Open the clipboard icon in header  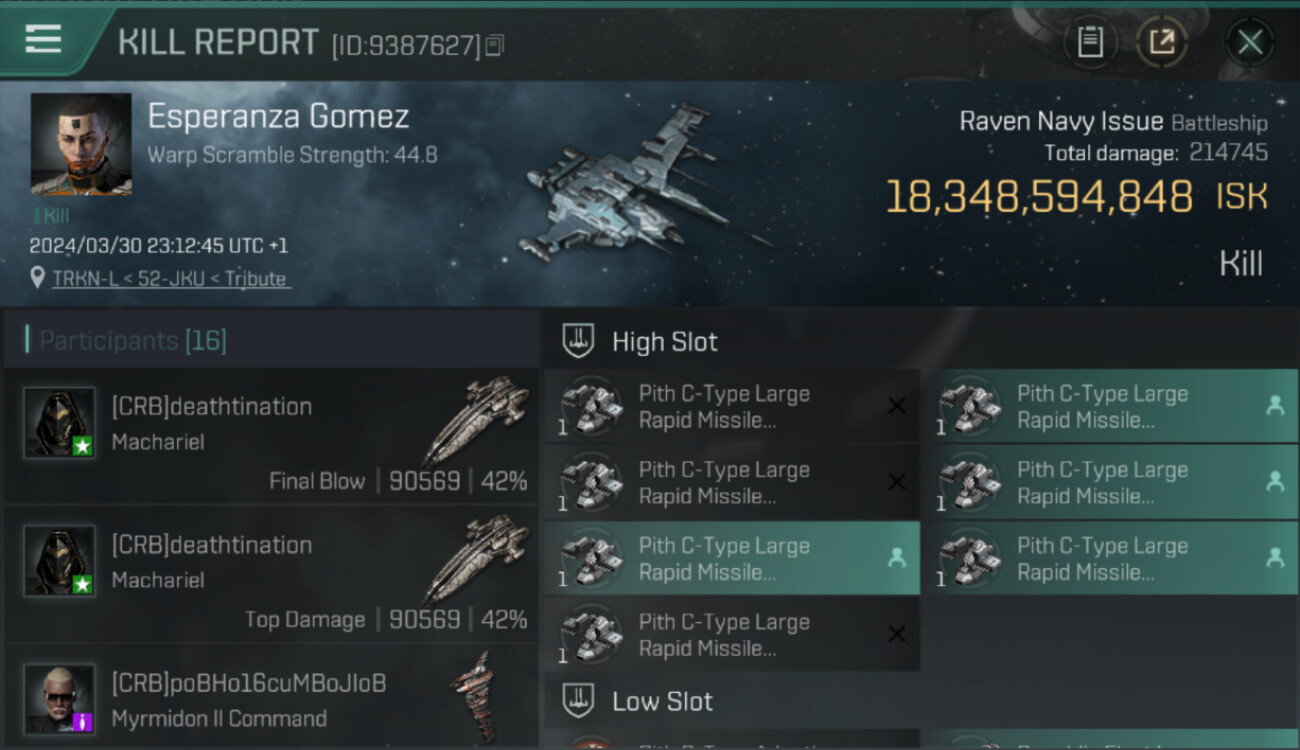tap(1090, 42)
